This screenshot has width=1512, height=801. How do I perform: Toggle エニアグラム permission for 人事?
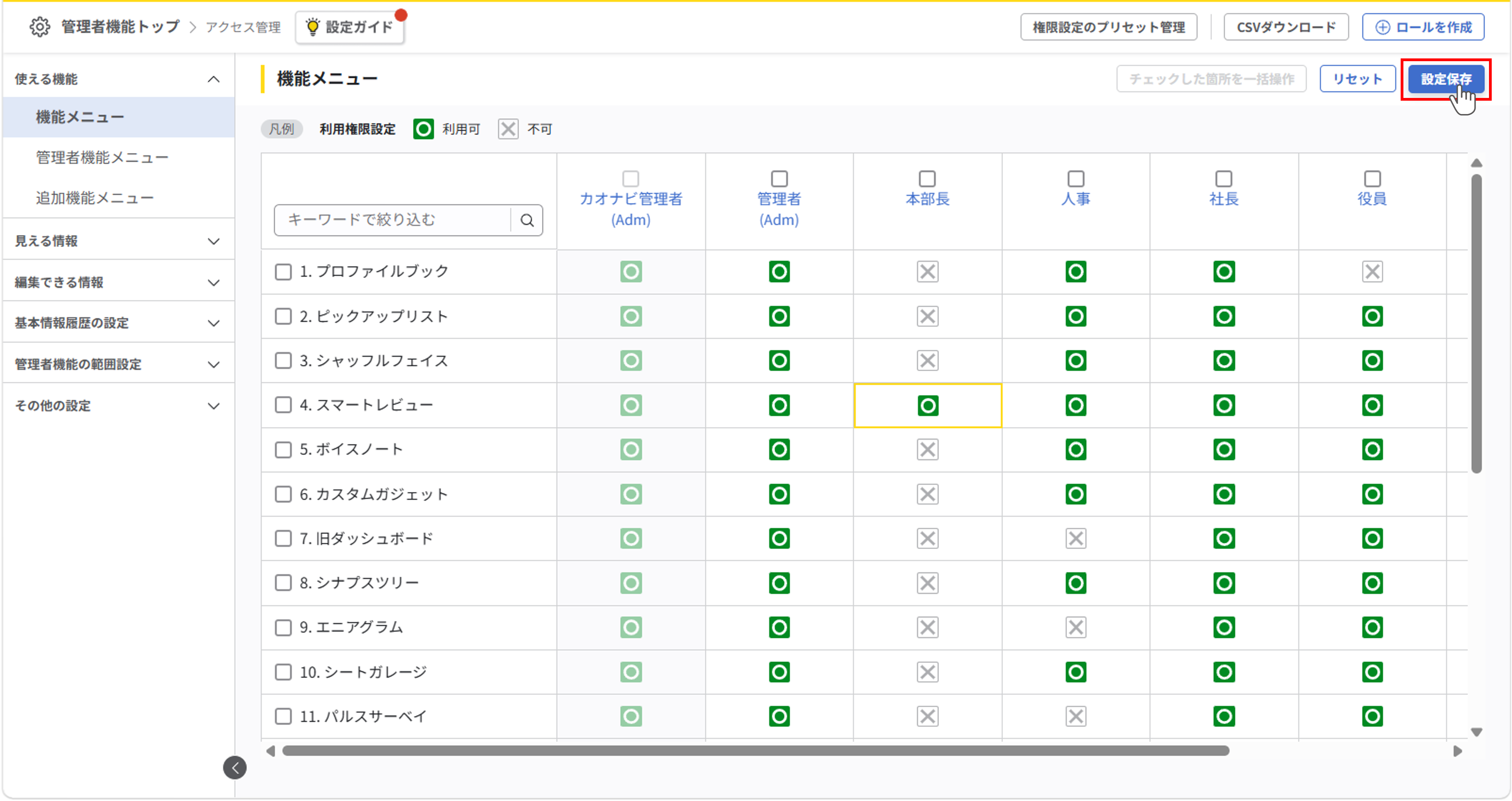pyautogui.click(x=1076, y=627)
